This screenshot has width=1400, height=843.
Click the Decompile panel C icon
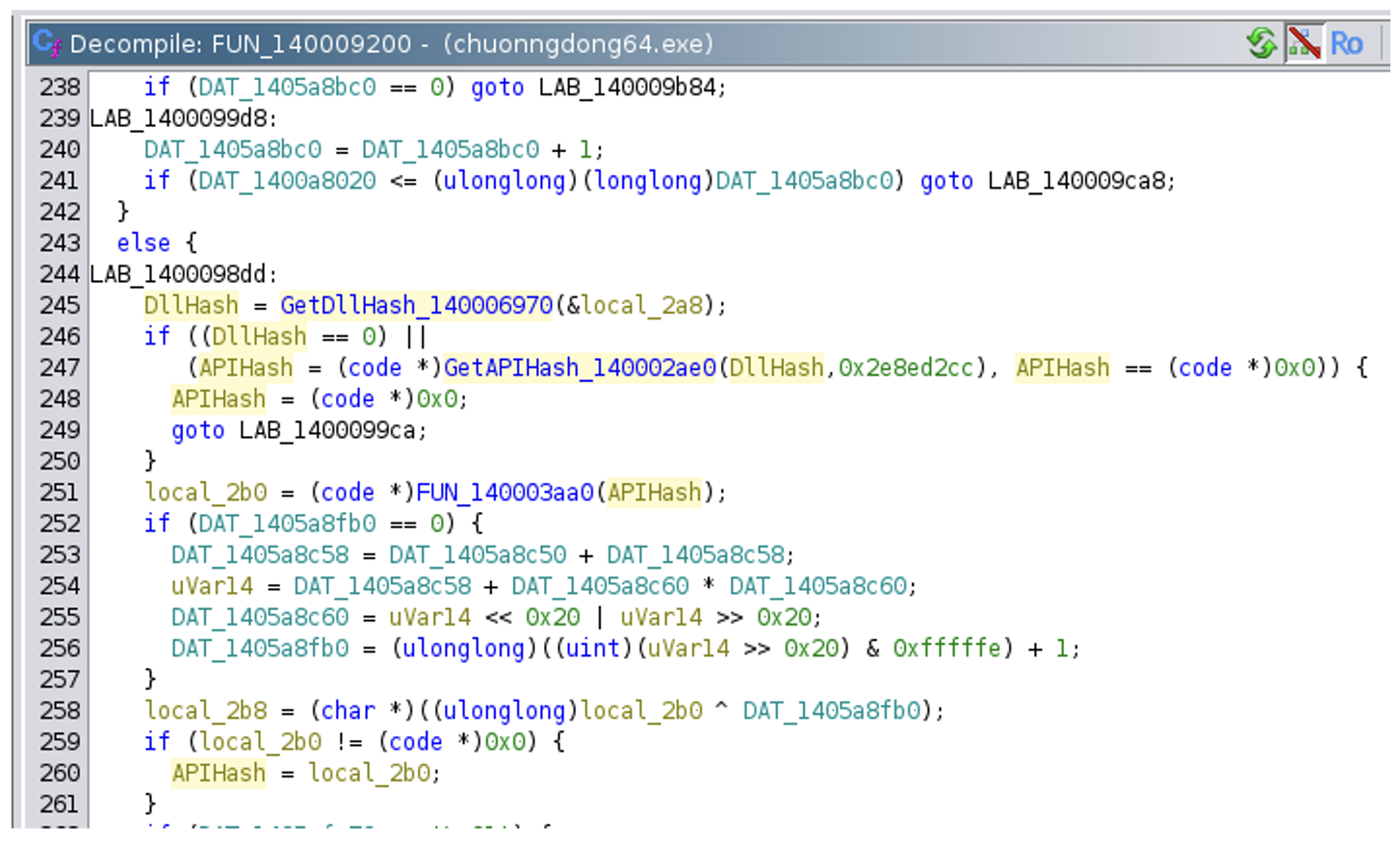point(45,43)
